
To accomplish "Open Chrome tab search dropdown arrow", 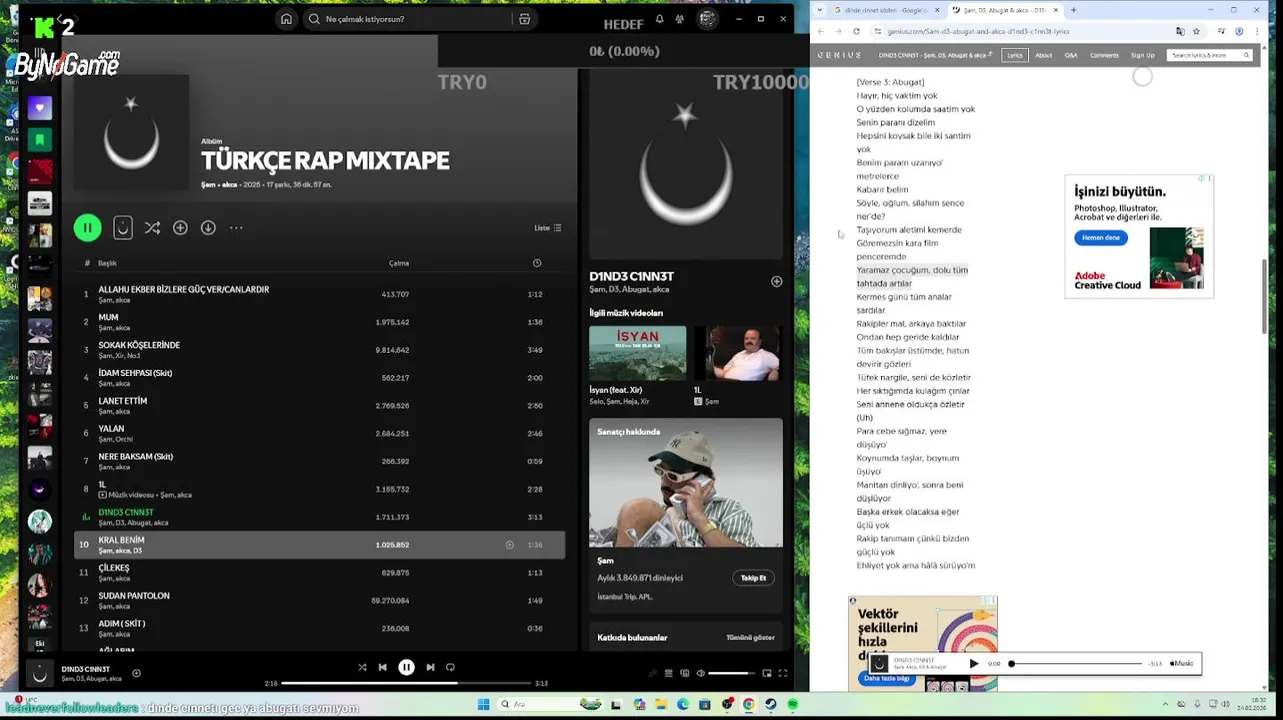I will click(820, 10).
